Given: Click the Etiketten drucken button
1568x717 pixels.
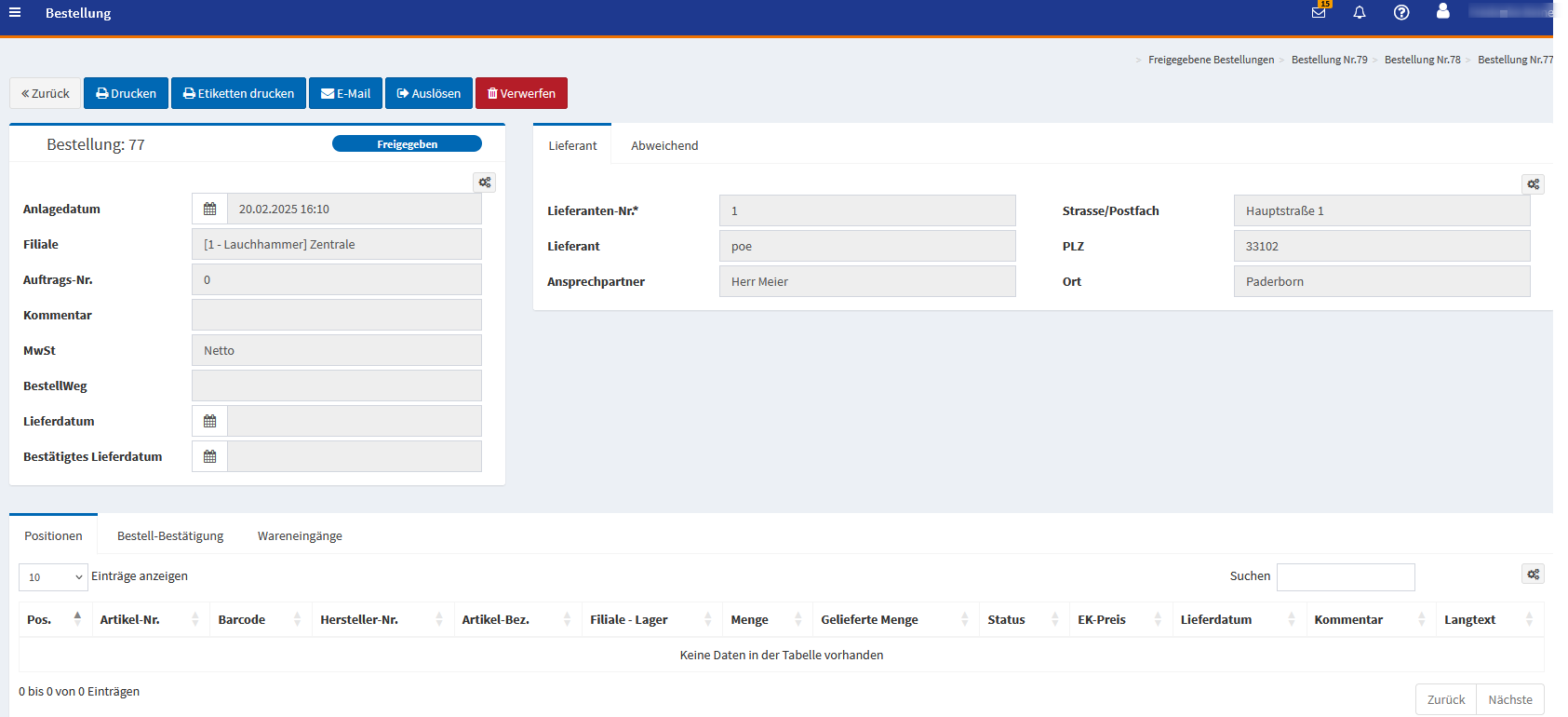Looking at the screenshot, I should (238, 94).
